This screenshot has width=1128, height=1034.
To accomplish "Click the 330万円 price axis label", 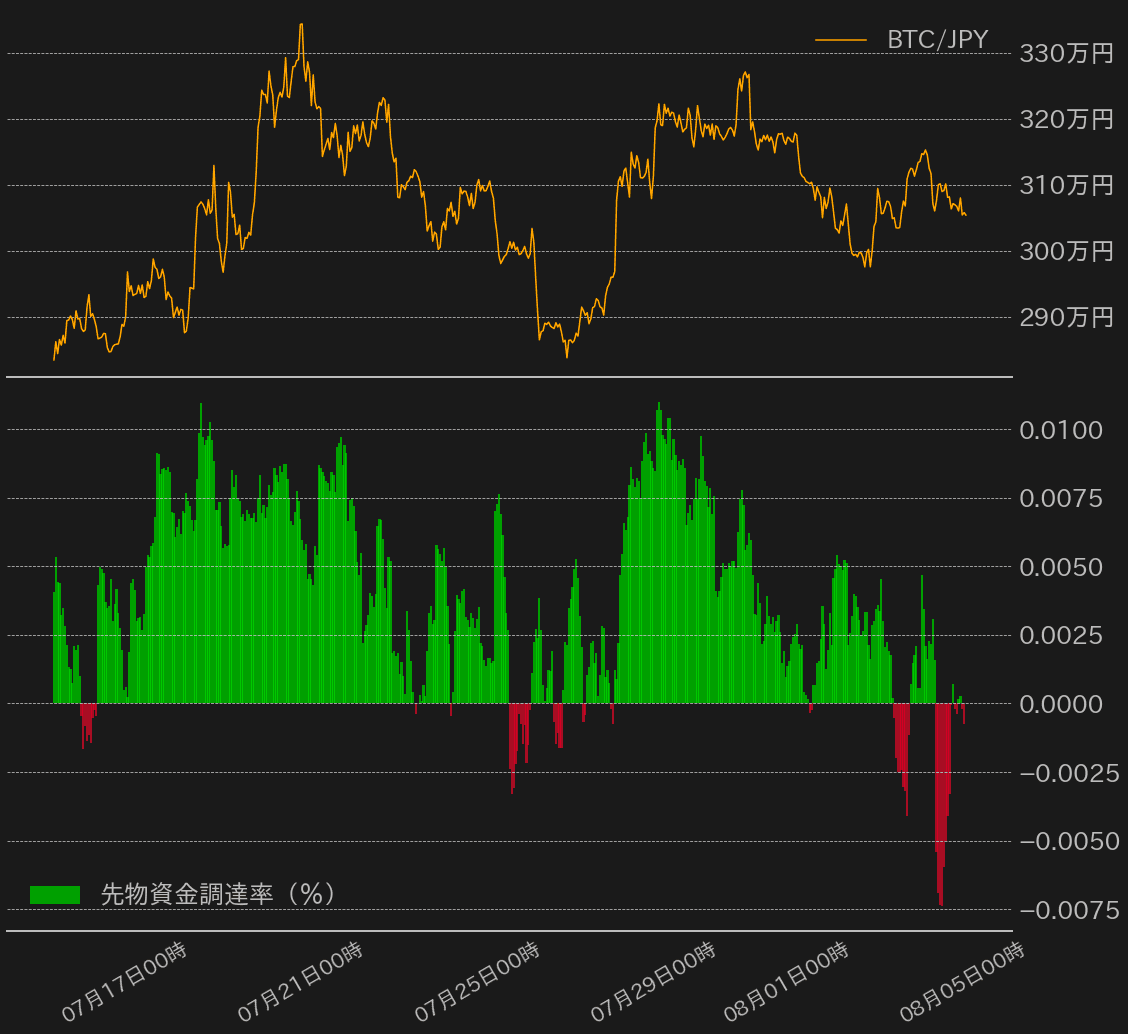I will 1065,54.
